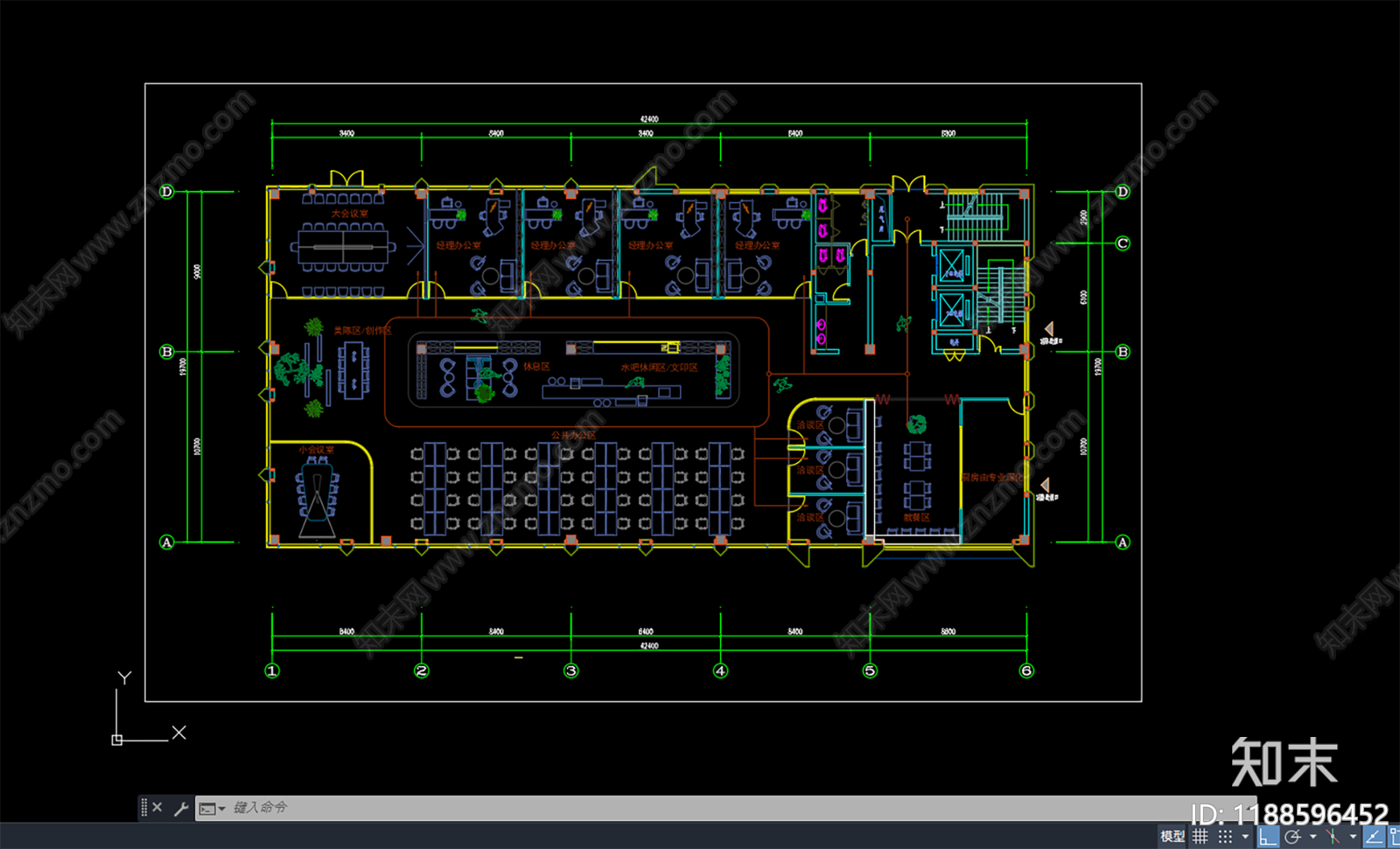The image size is (1400, 849).
Task: Select left grid axis bubble D
Action: pos(167,191)
